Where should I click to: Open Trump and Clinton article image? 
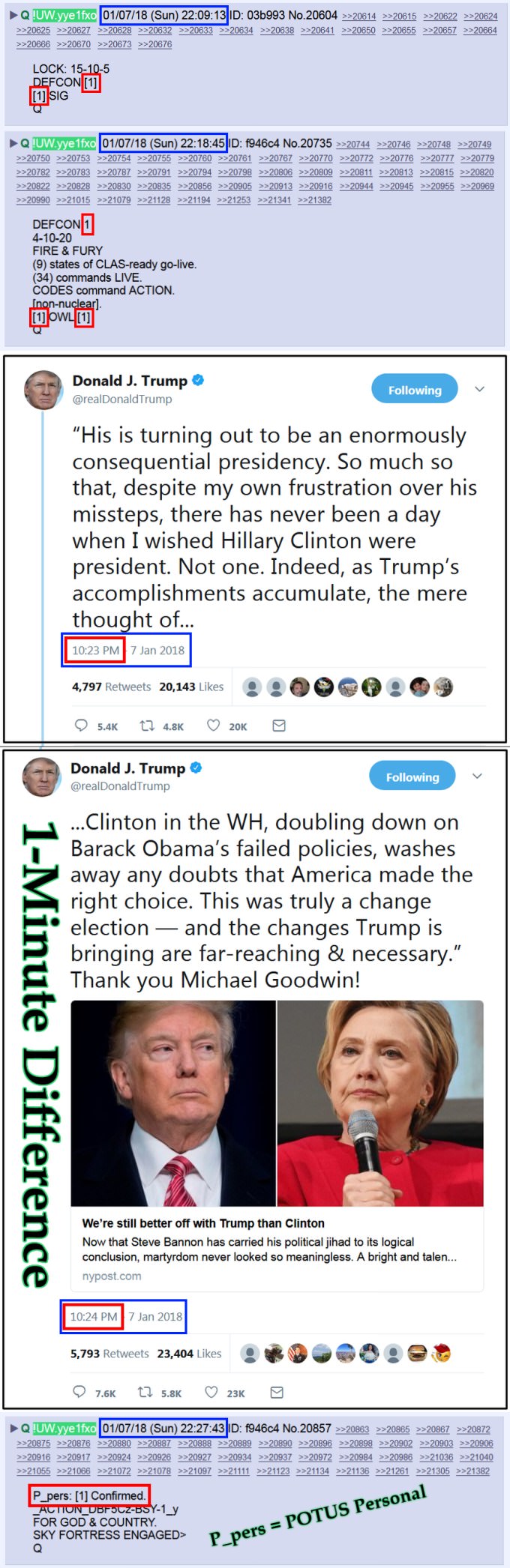(x=277, y=1103)
